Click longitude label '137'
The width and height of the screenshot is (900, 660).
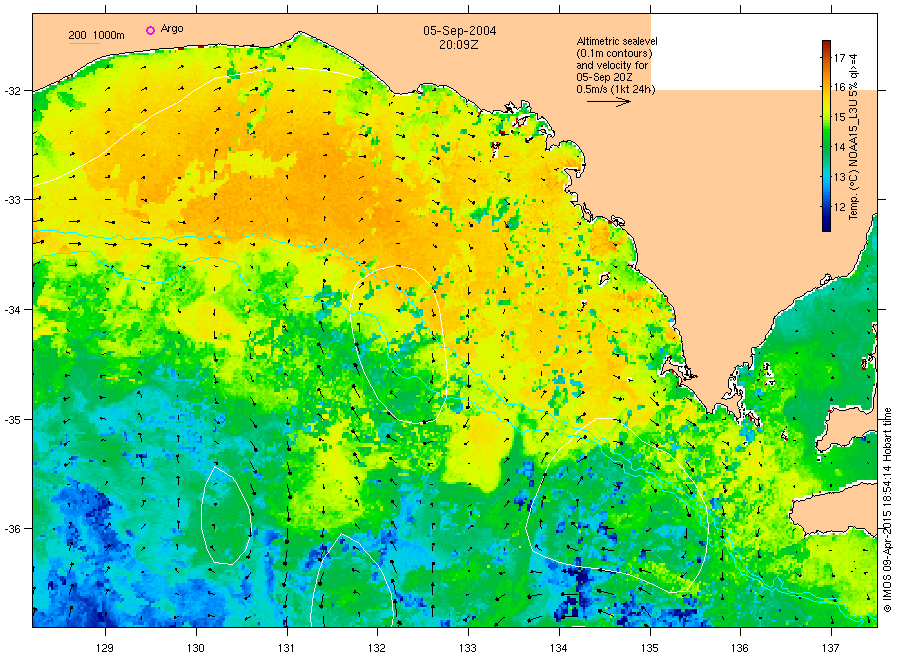(x=831, y=649)
